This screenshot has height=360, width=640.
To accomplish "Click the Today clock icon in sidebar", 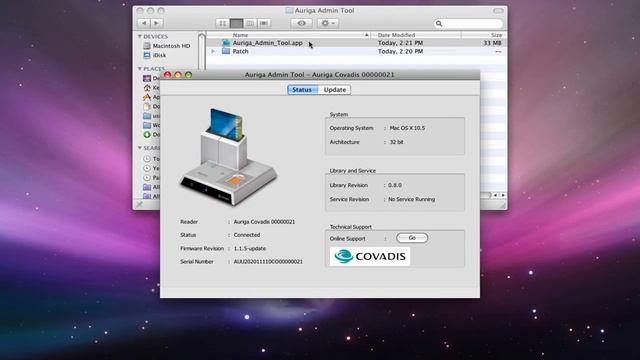I will (x=147, y=159).
